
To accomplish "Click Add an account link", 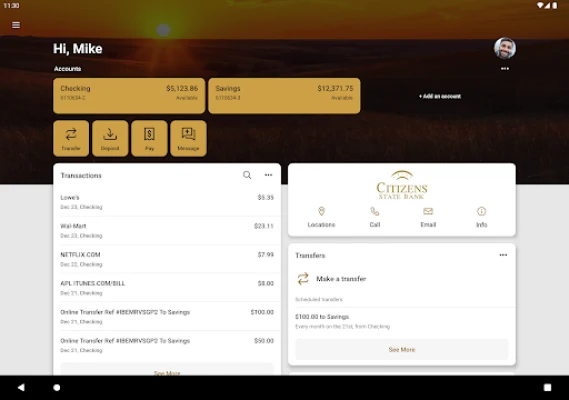I will tap(440, 96).
